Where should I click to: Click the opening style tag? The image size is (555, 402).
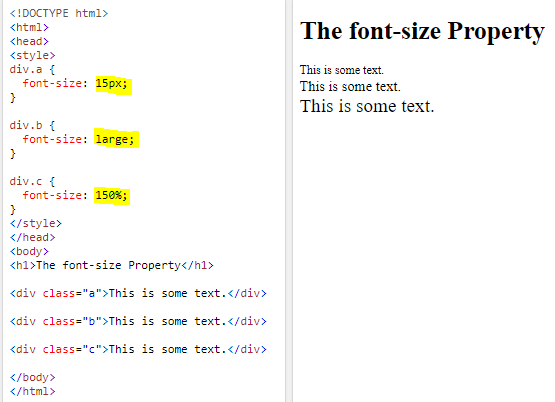[33, 55]
